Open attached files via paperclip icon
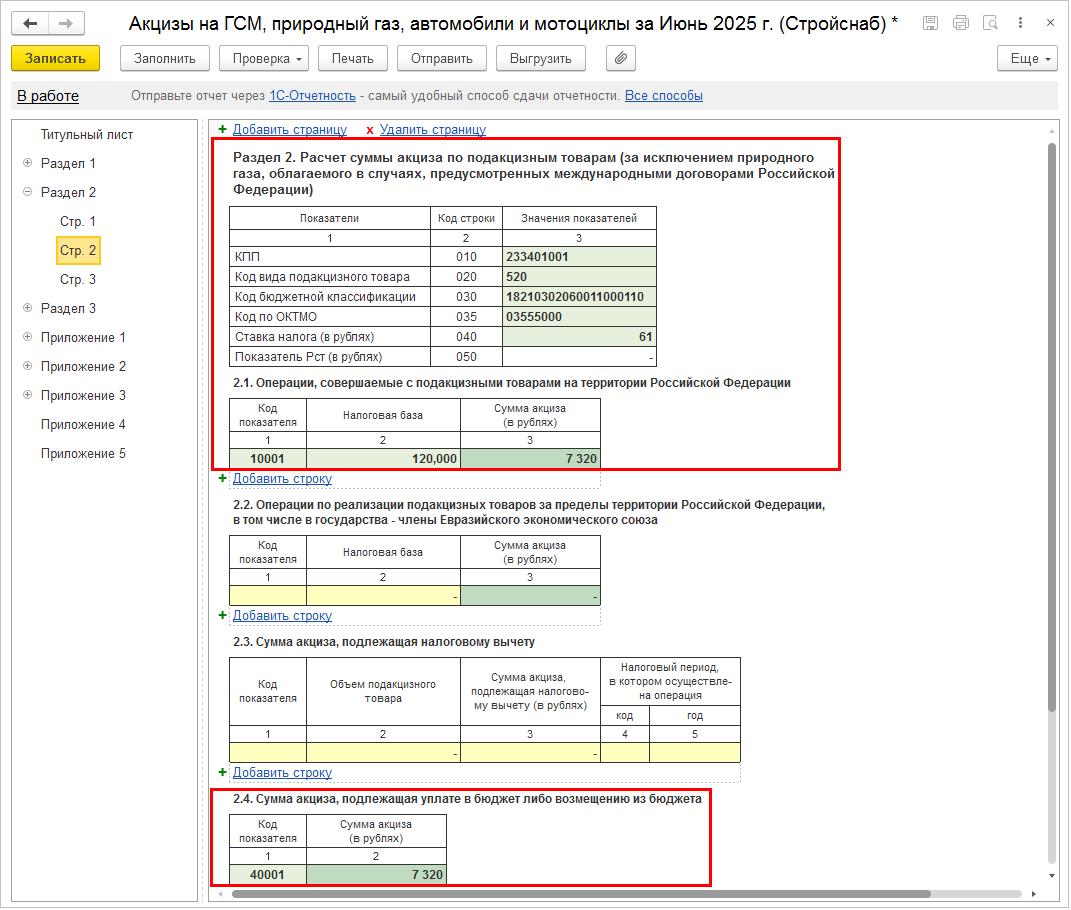This screenshot has width=1071, height=910. (x=621, y=59)
